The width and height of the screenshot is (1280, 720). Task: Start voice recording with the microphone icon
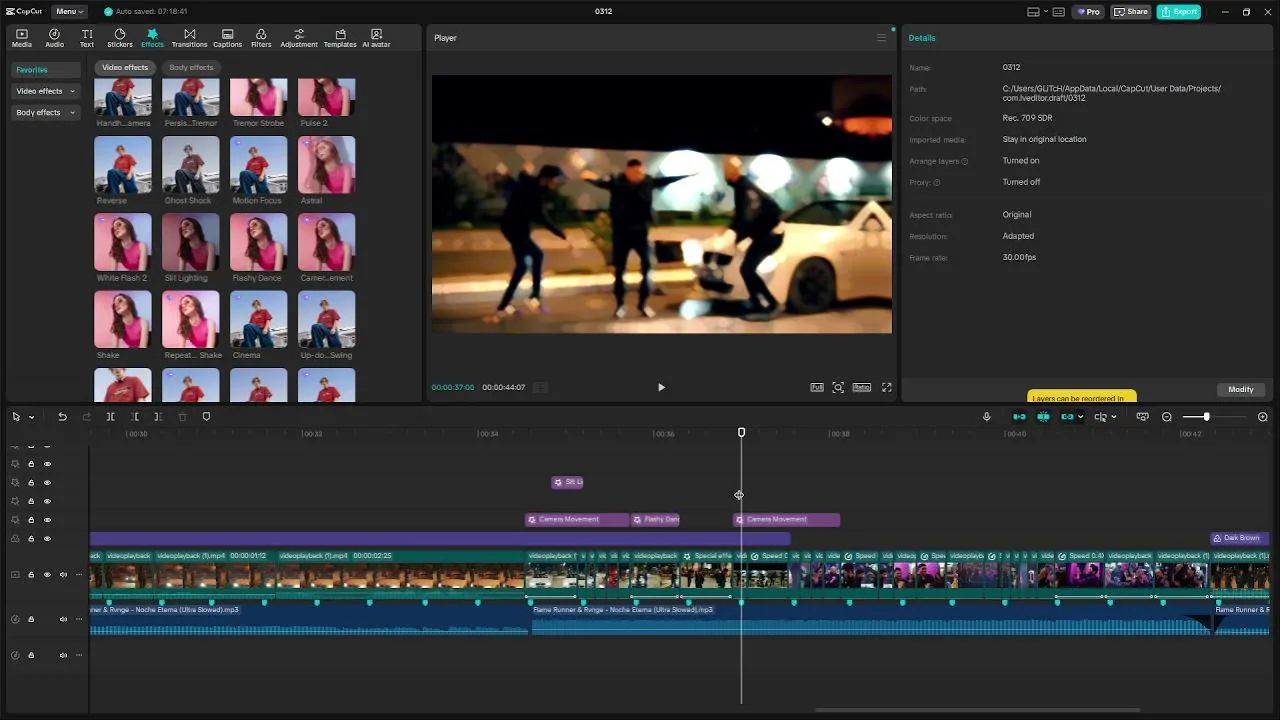point(986,417)
